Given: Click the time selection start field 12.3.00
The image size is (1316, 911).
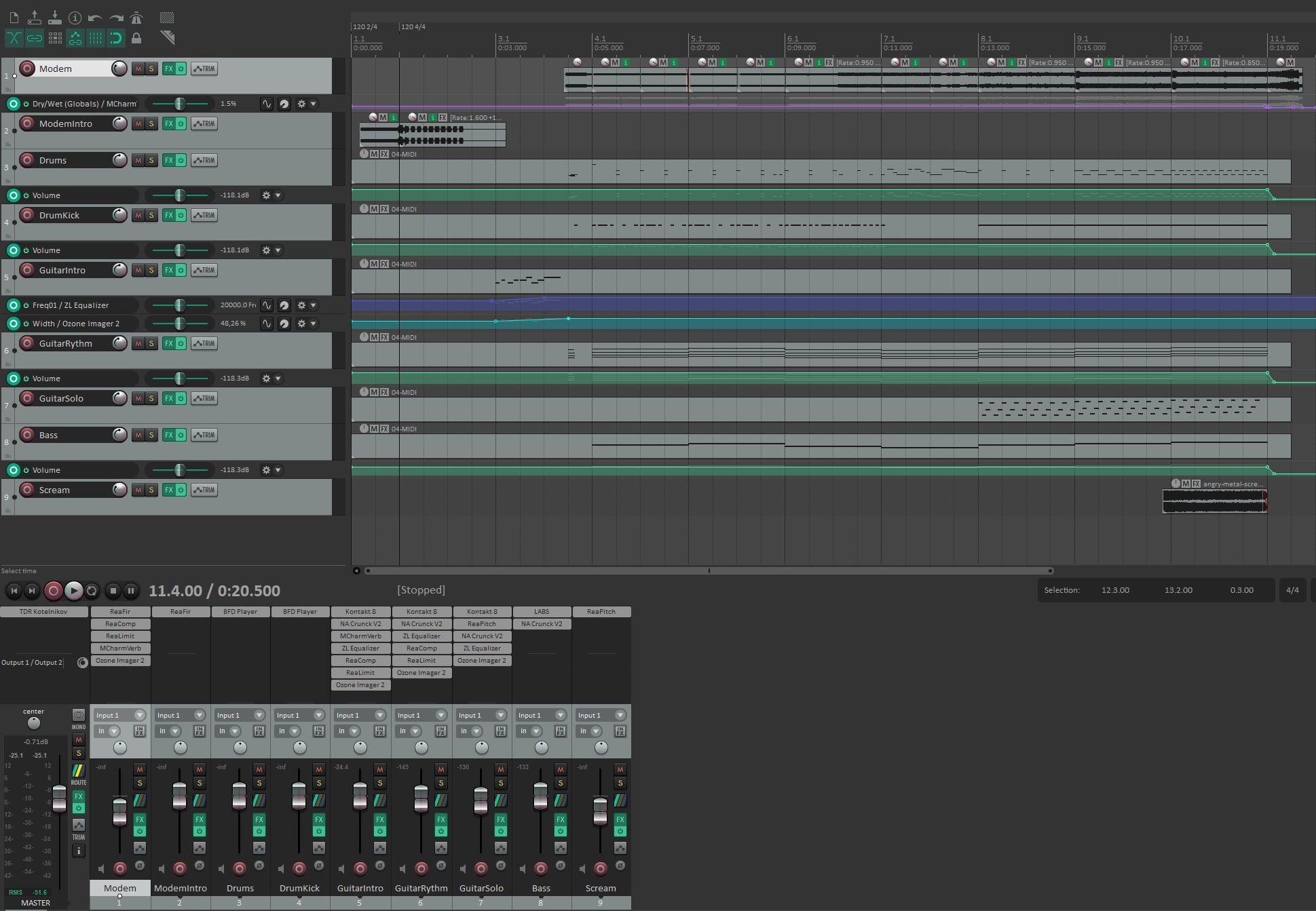Looking at the screenshot, I should (x=1115, y=590).
